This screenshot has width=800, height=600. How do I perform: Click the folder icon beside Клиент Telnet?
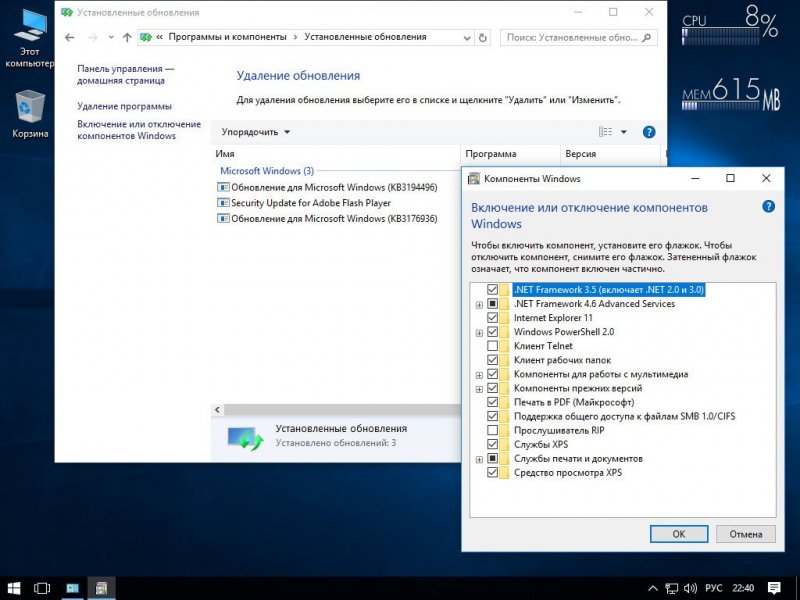[505, 346]
